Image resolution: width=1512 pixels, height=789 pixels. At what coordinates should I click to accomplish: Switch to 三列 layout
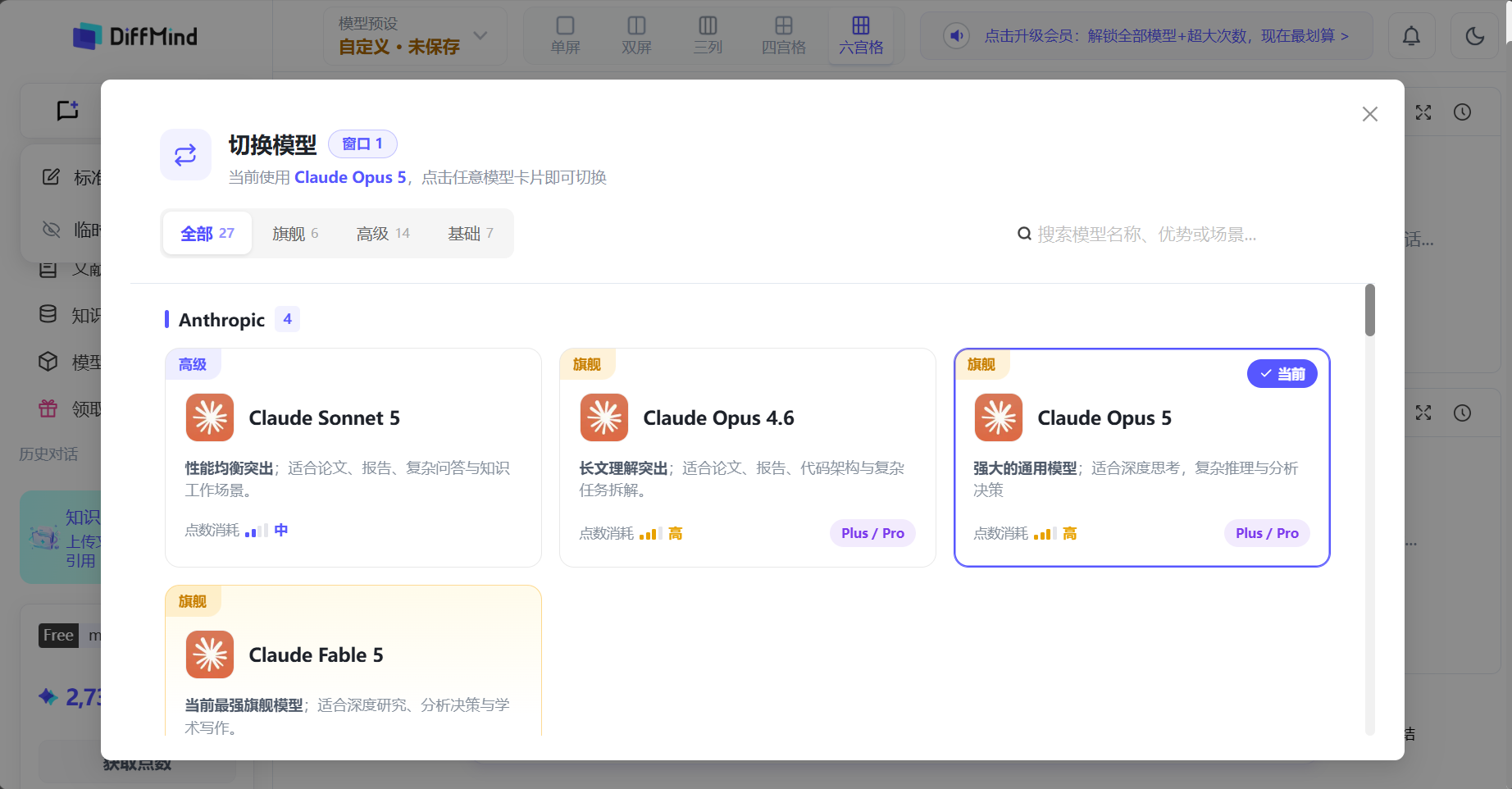(x=708, y=36)
